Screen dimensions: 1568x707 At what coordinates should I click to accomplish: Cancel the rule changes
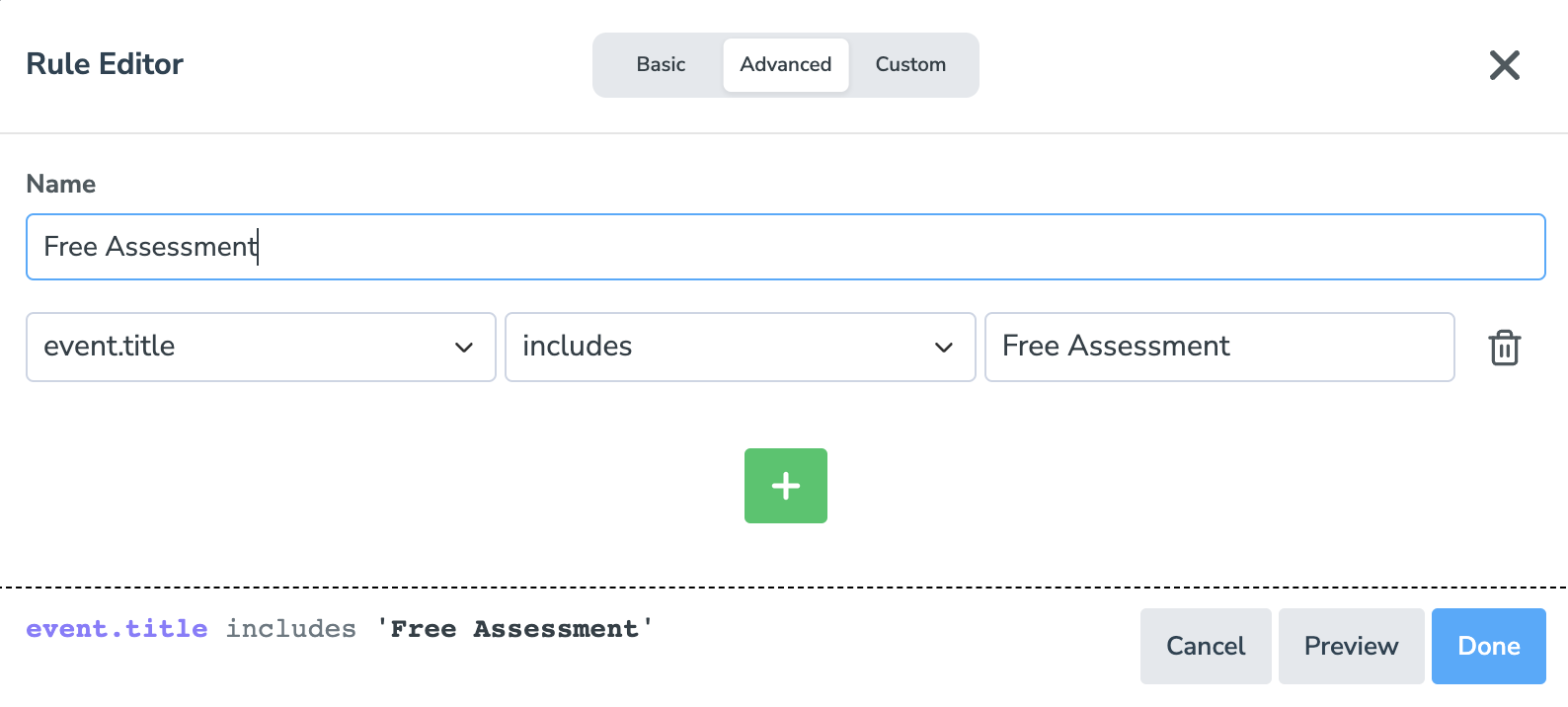coord(1206,646)
